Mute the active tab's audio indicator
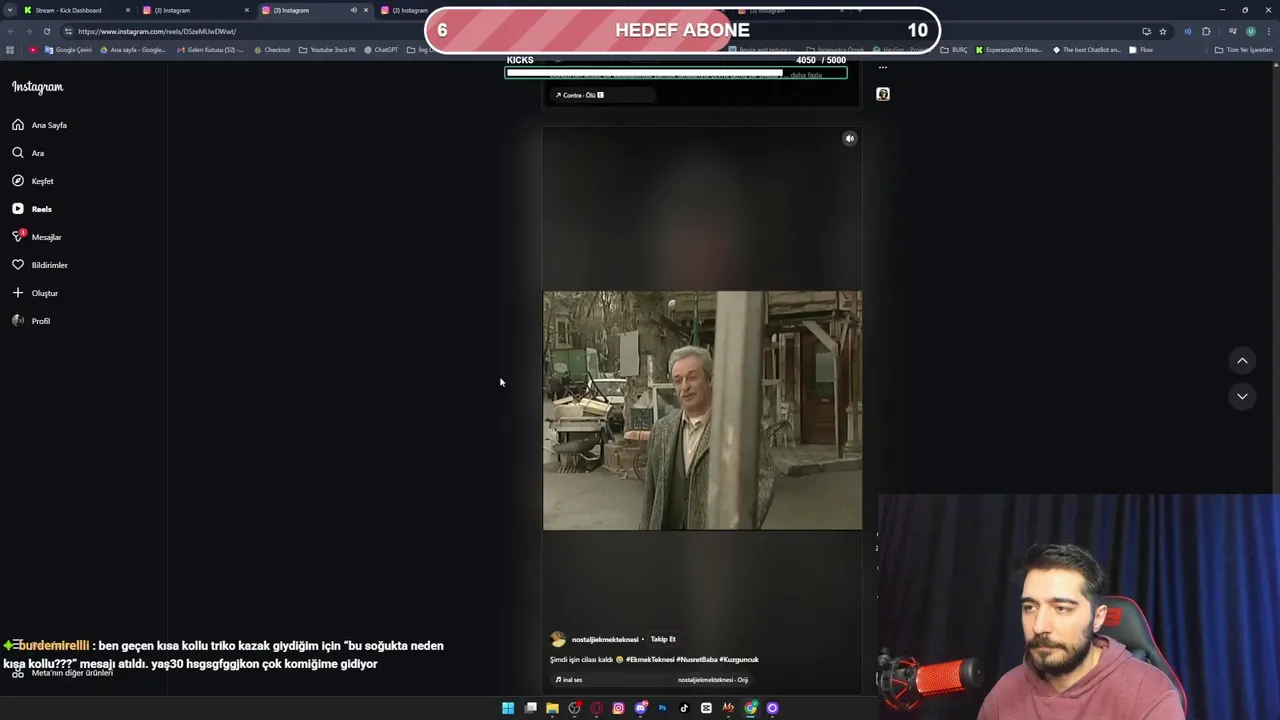1280x720 pixels. point(353,10)
